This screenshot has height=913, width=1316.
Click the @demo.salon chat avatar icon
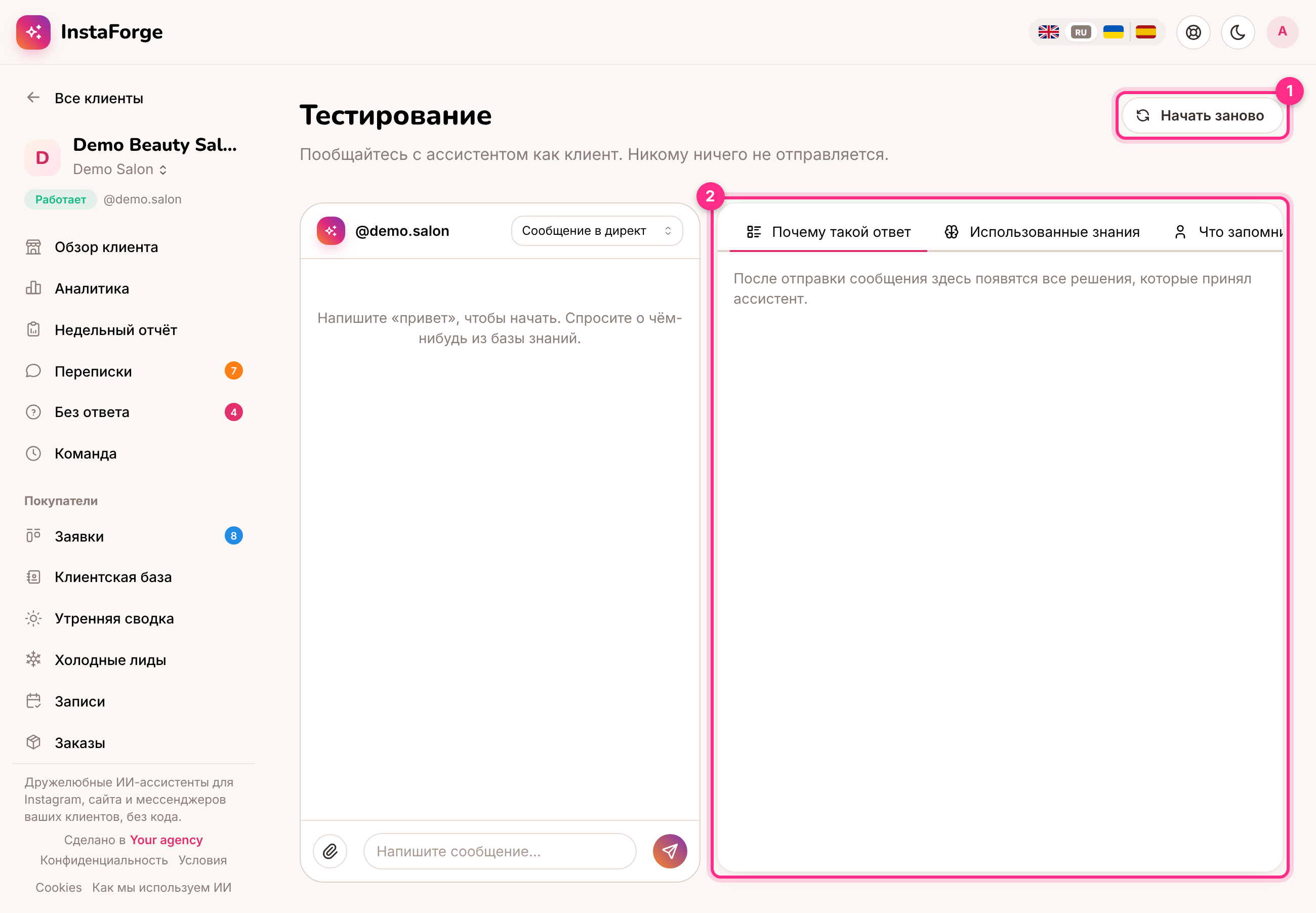pyautogui.click(x=331, y=231)
